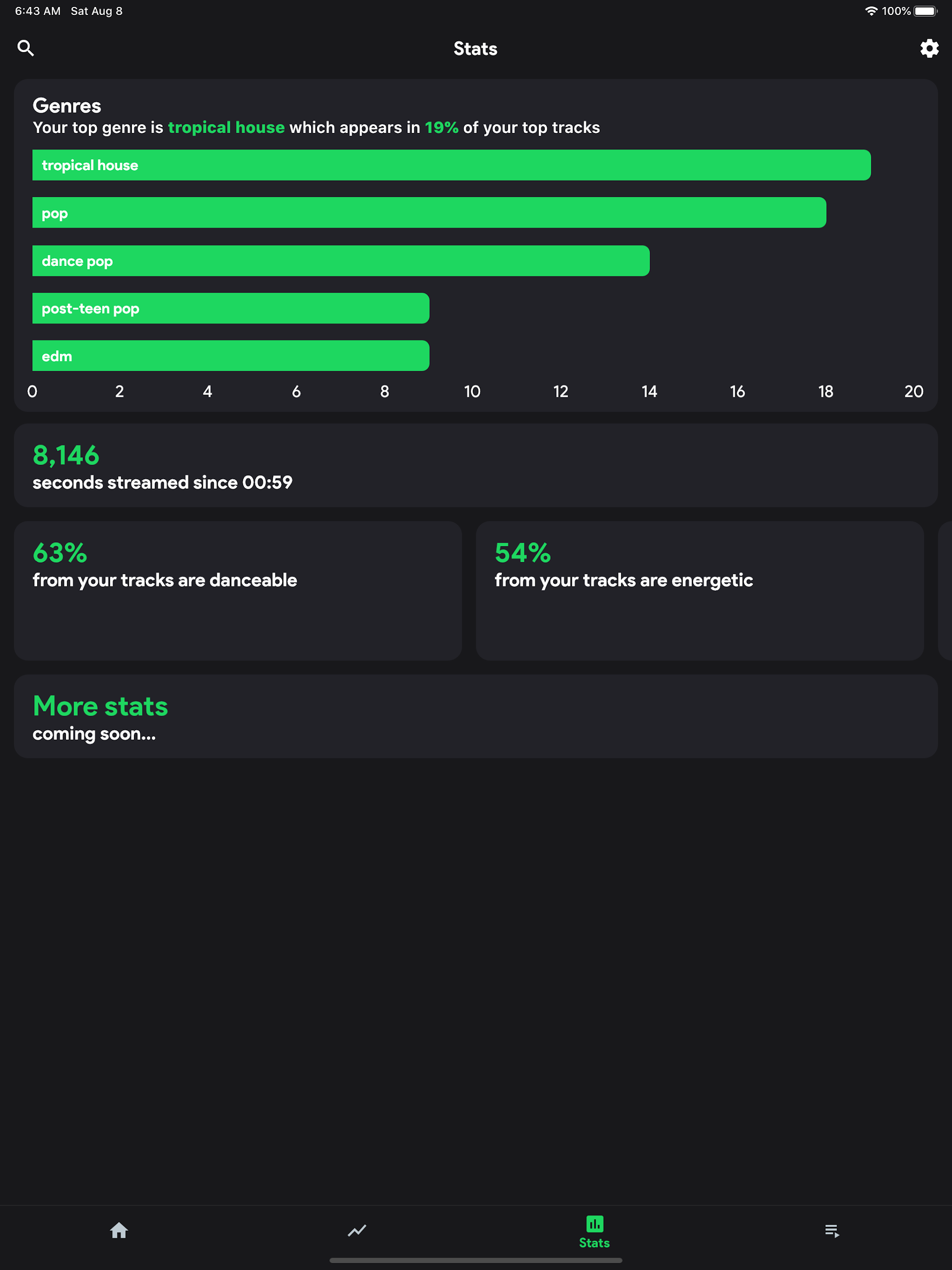
Task: Tap the edm genre bar
Action: point(230,356)
